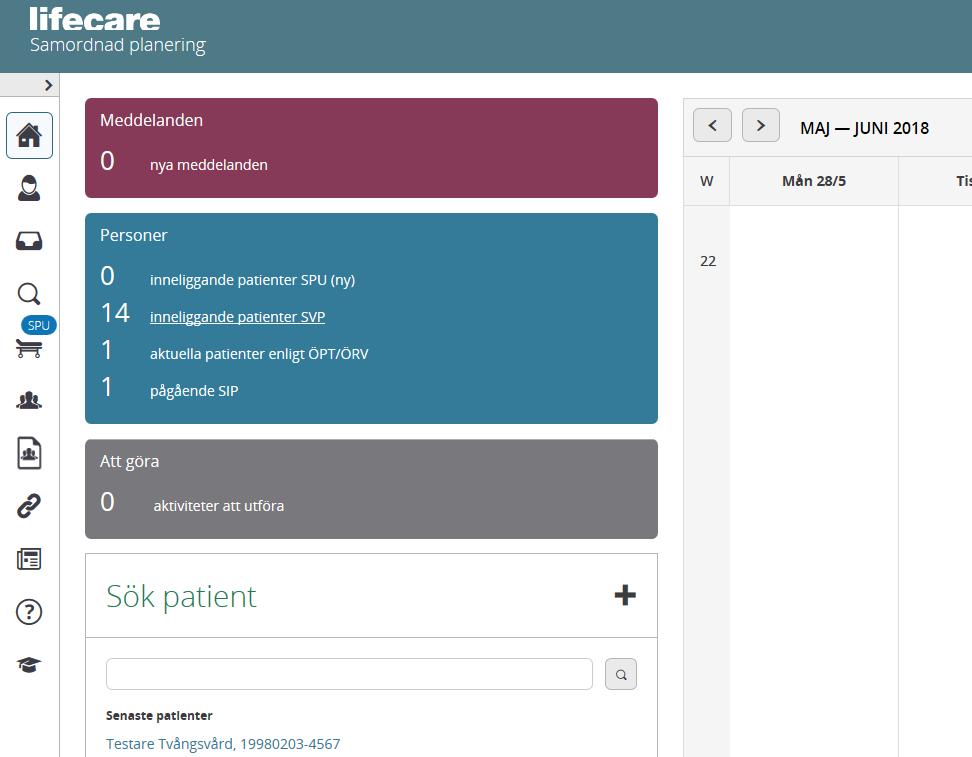Open the graduation cap training icon
Viewport: 972px width, 757px height.
(x=29, y=665)
